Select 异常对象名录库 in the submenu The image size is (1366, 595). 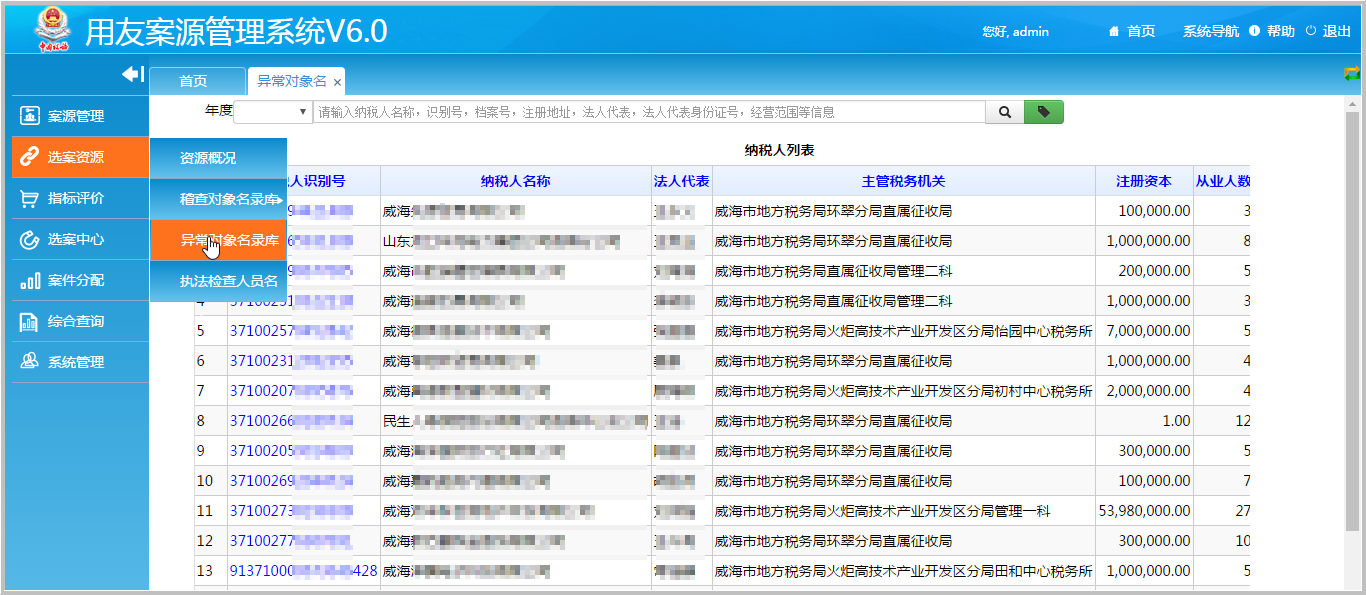[x=218, y=240]
